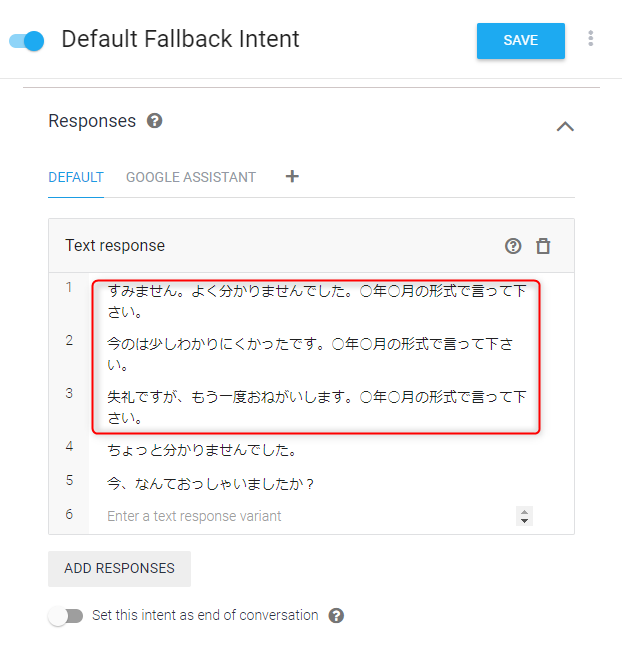Click the Text response help icon
This screenshot has width=622, height=654.
513,246
